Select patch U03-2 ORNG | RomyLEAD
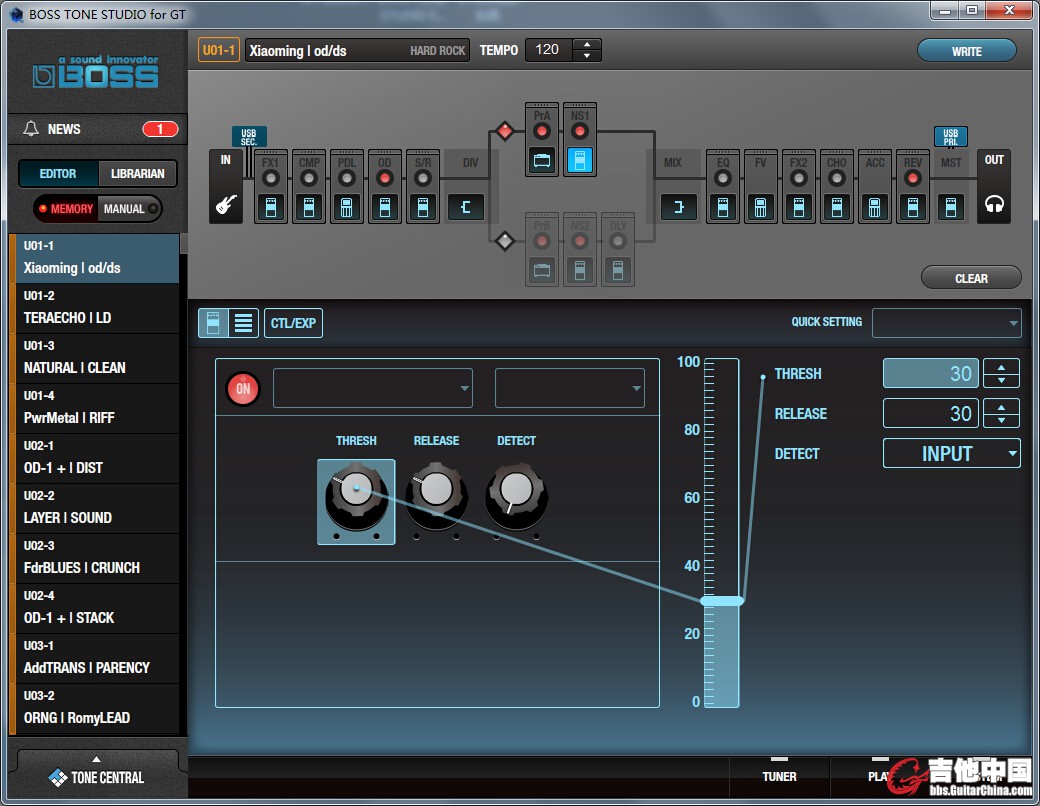1040x806 pixels. click(x=97, y=709)
